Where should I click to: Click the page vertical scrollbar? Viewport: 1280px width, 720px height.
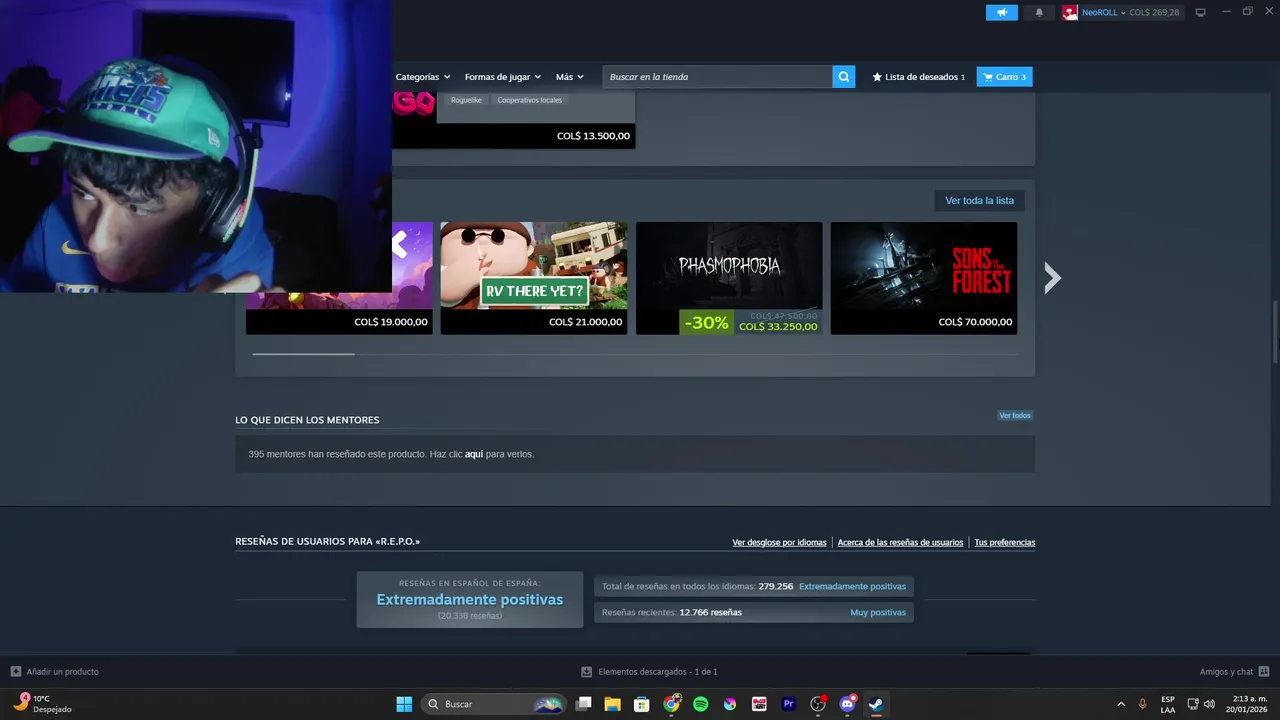[1274, 332]
